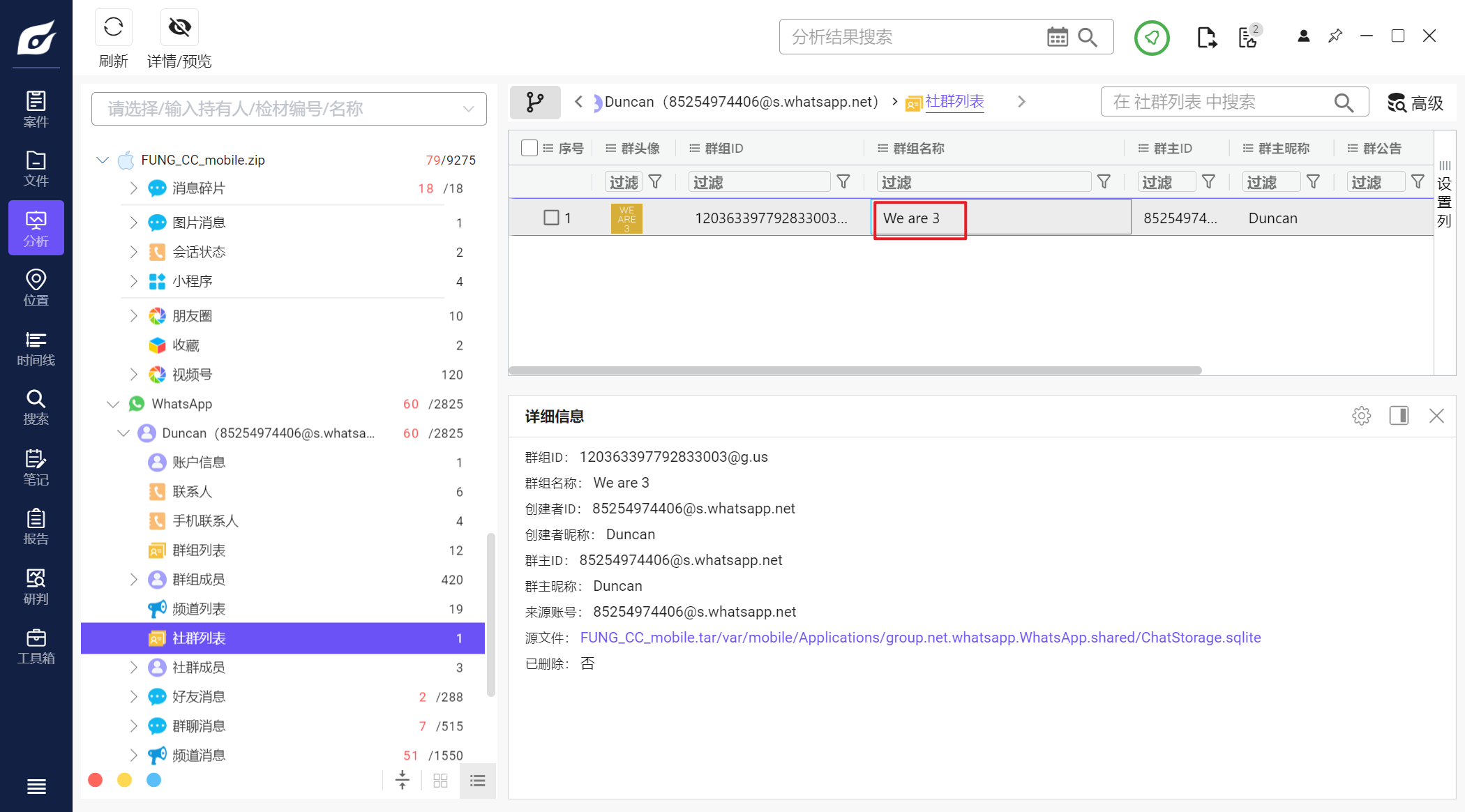The height and width of the screenshot is (812, 1465).
Task: Tick the select-all header checkbox
Action: click(529, 148)
